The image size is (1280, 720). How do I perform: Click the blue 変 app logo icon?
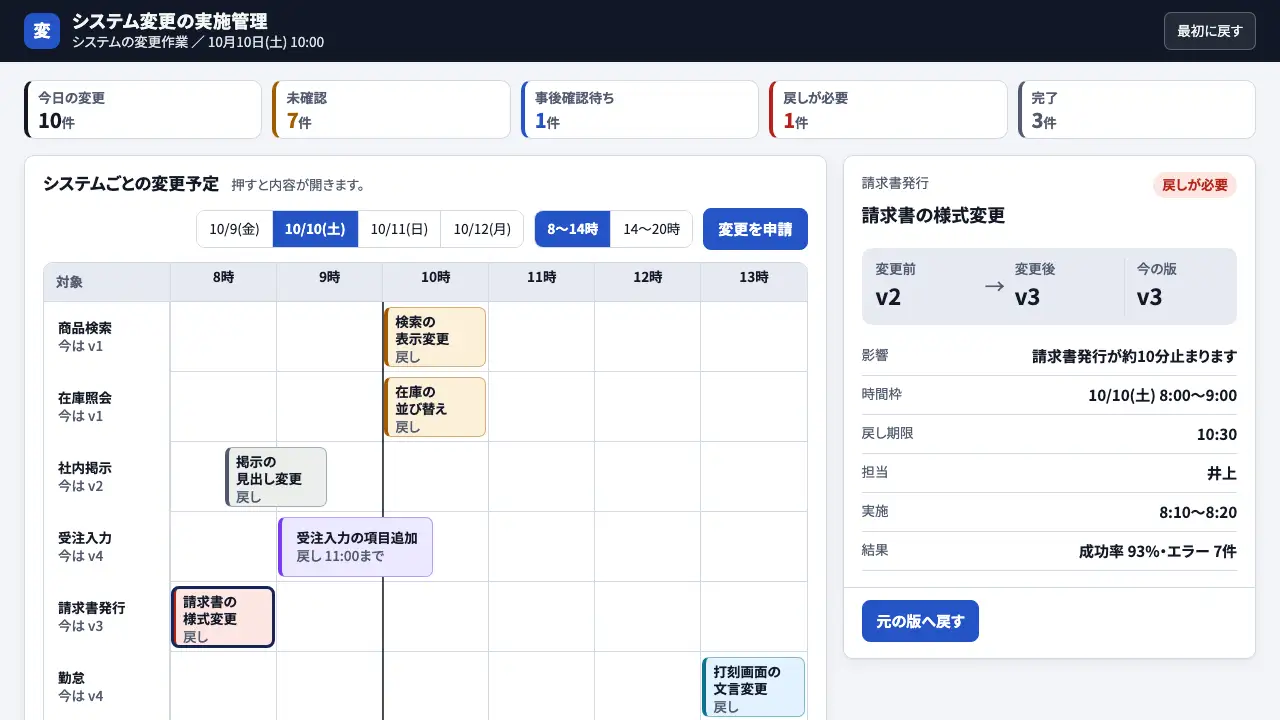(42, 31)
